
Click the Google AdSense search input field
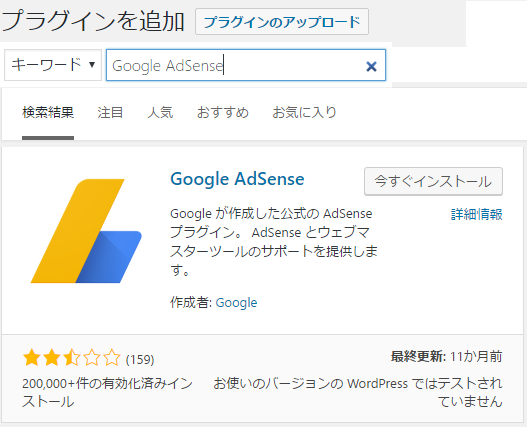(x=246, y=65)
